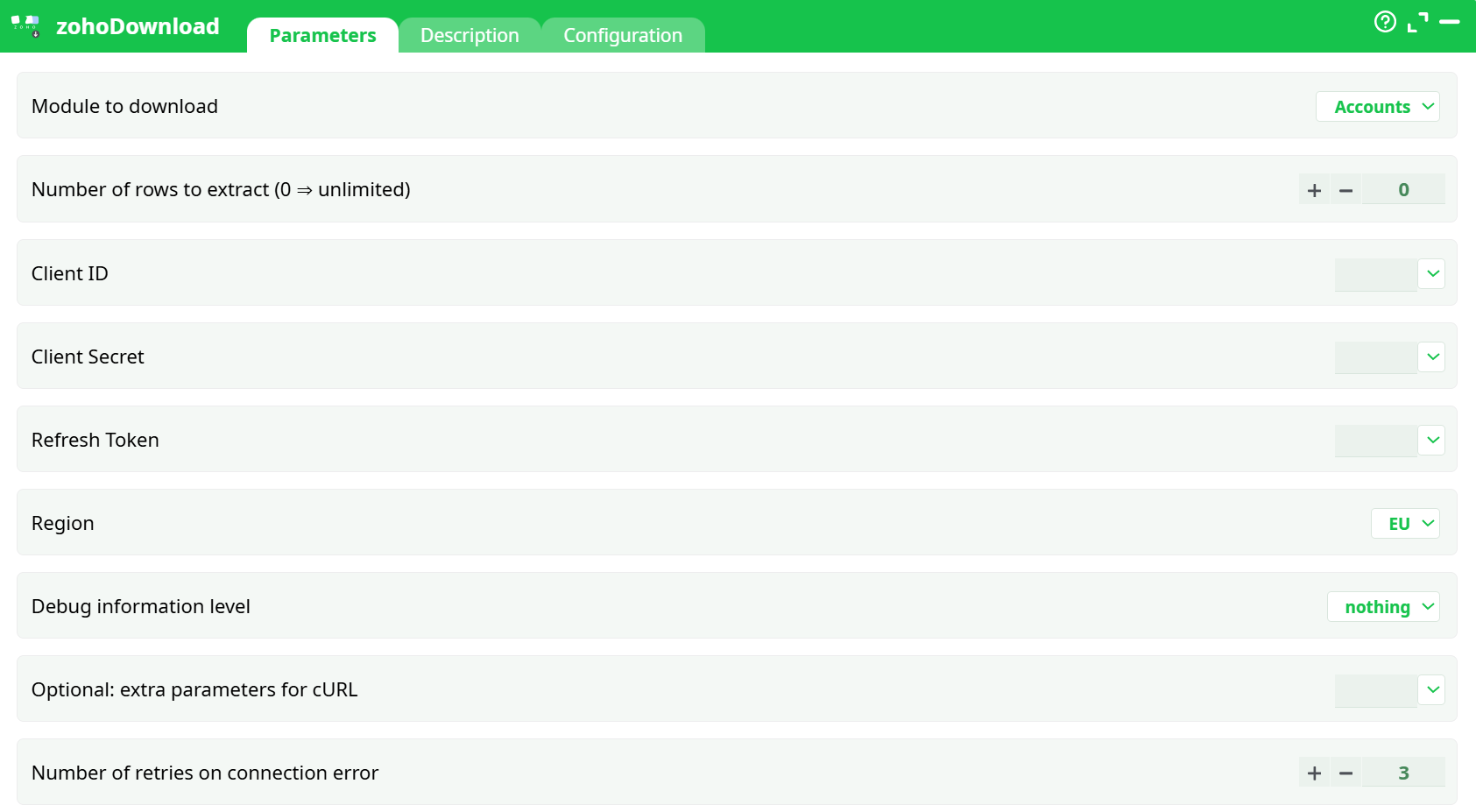Expand the Client ID selection chevron
Image resolution: width=1476 pixels, height=812 pixels.
point(1432,273)
